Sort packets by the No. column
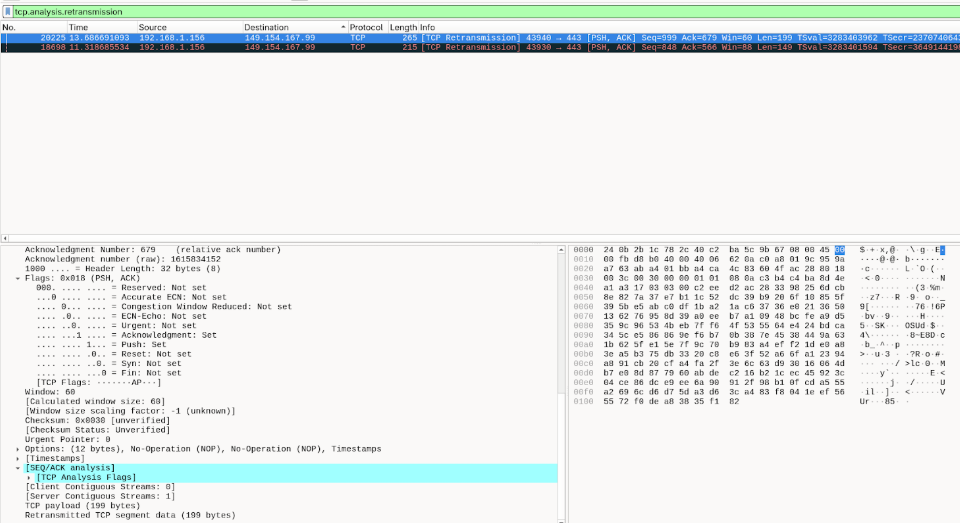 point(34,27)
